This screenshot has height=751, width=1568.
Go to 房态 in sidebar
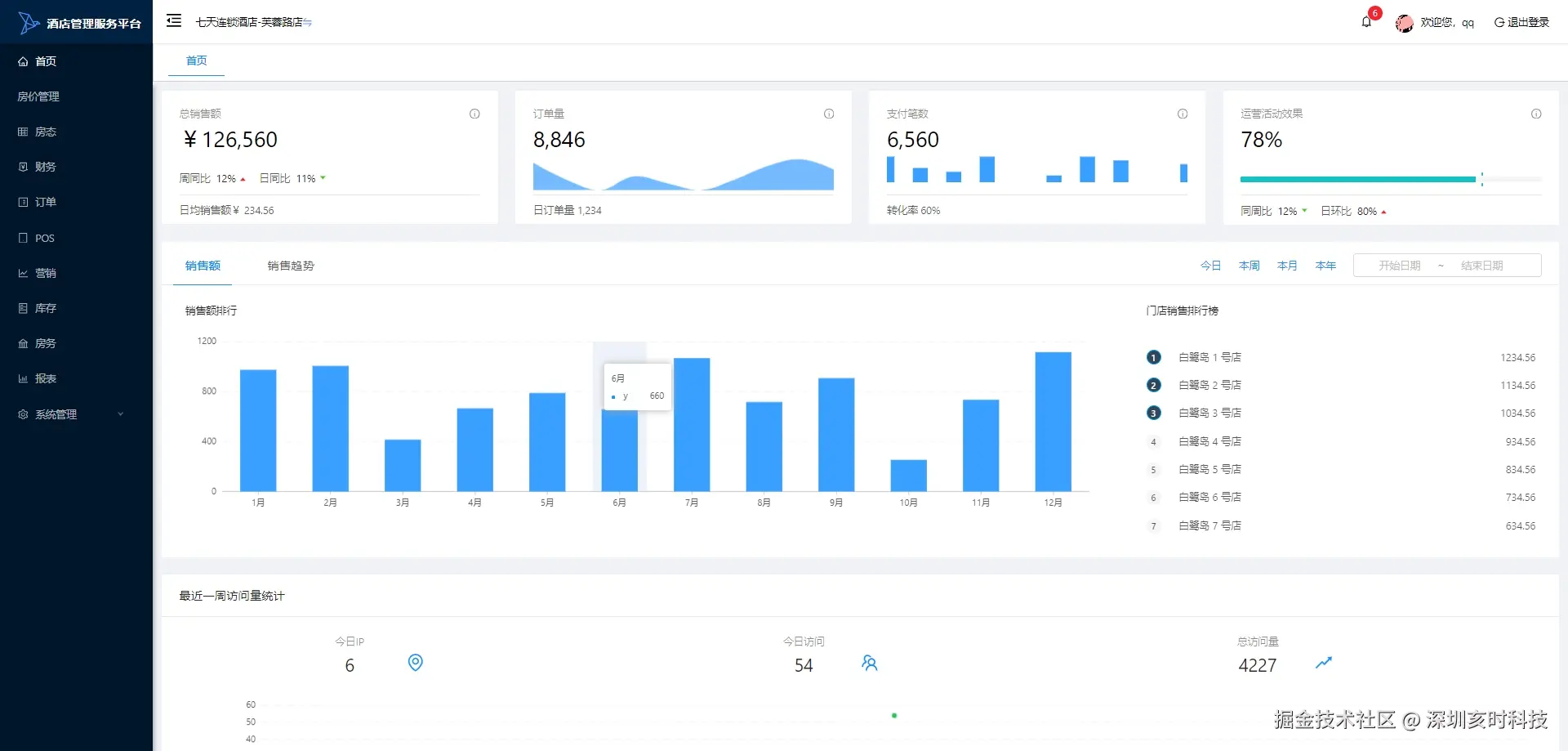tap(77, 132)
